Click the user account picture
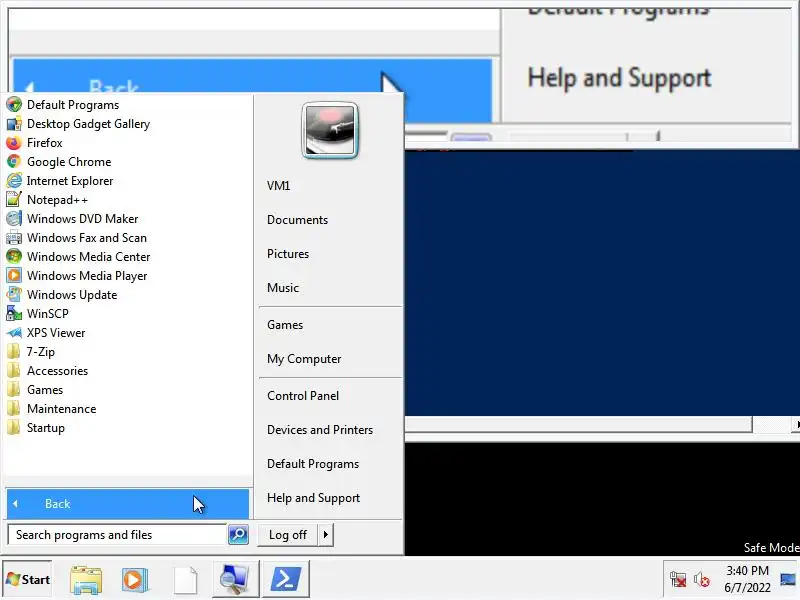This screenshot has width=800, height=600. pyautogui.click(x=330, y=131)
